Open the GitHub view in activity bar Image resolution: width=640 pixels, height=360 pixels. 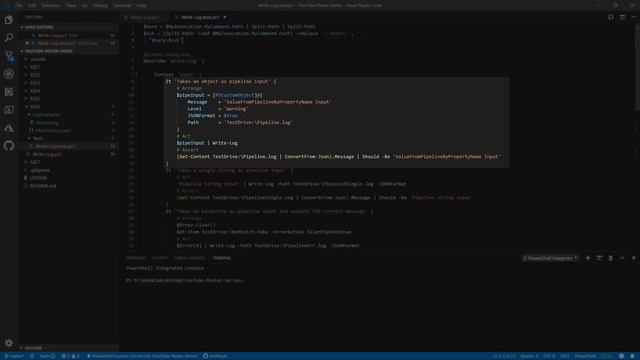click(x=9, y=146)
